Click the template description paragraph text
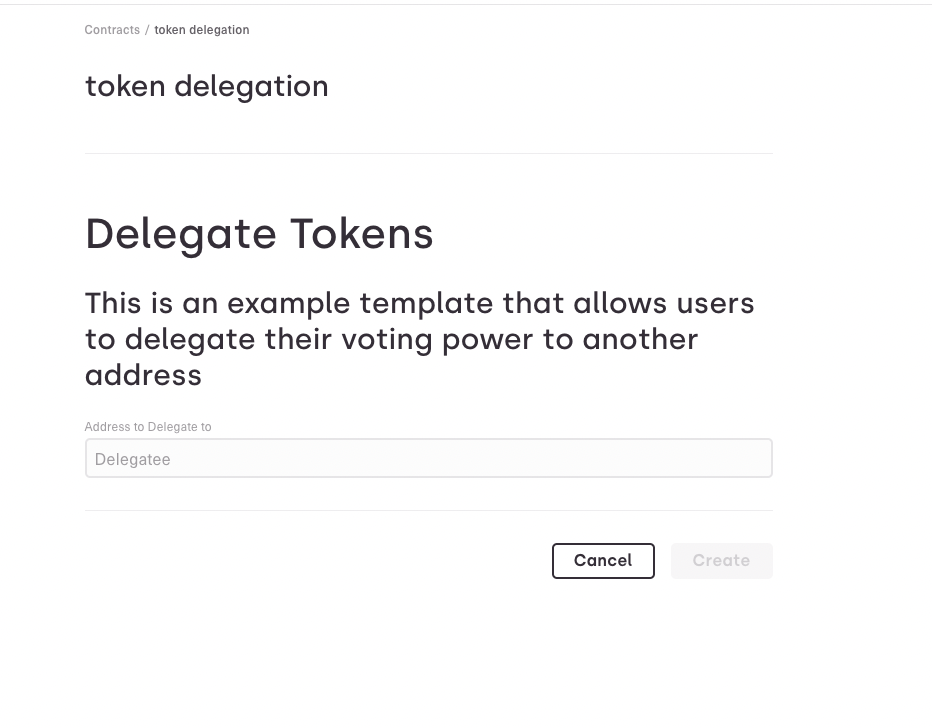 (x=419, y=339)
